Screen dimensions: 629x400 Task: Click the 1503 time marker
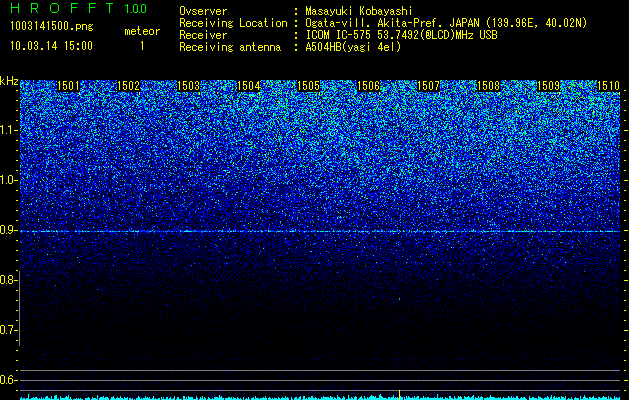189,86
